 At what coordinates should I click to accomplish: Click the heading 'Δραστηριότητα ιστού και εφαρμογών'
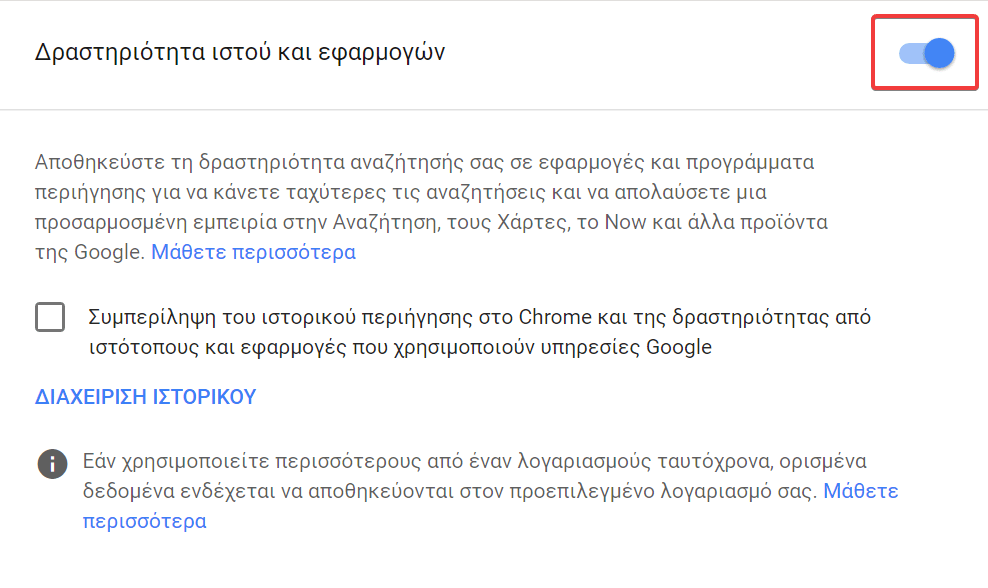click(x=239, y=52)
